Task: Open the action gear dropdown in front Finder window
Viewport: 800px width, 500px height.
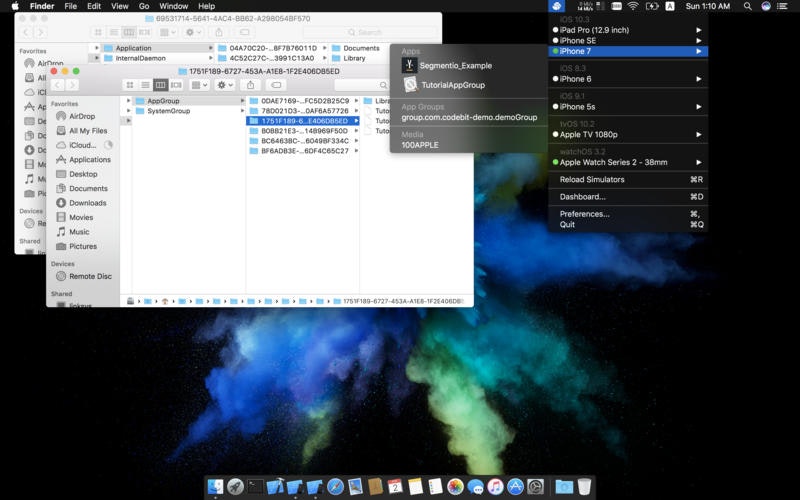Action: point(225,85)
